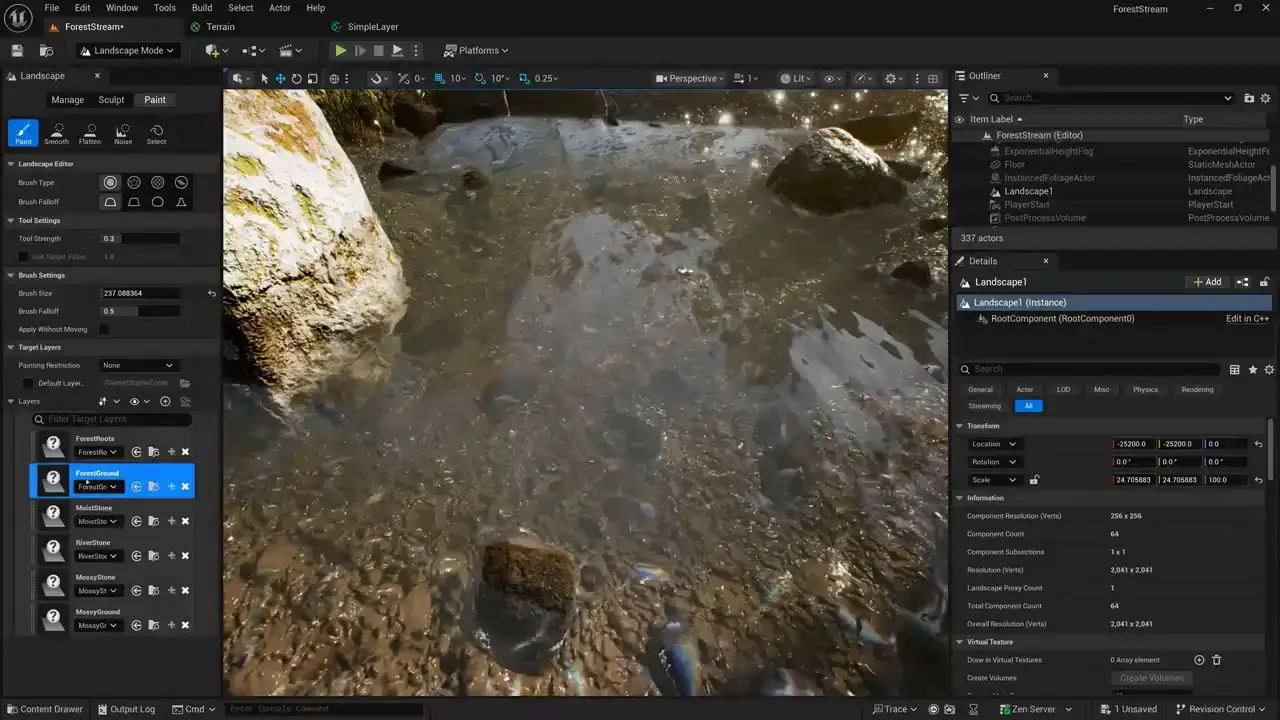Open the Landscape Mode dropdown
The width and height of the screenshot is (1280, 720).
click(127, 51)
